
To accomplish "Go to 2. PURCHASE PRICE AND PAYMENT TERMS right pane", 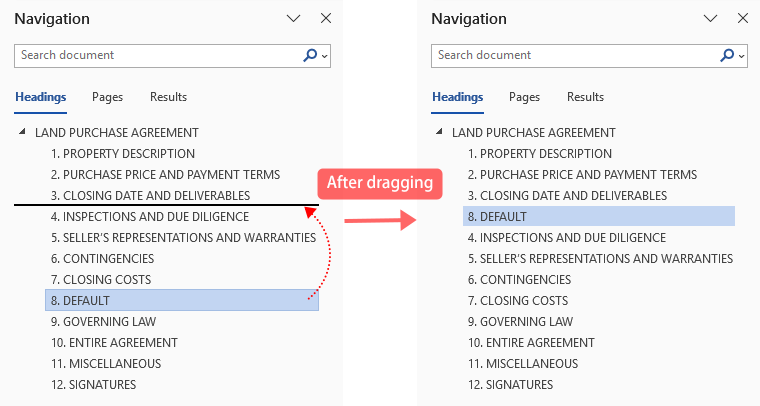I will click(582, 174).
